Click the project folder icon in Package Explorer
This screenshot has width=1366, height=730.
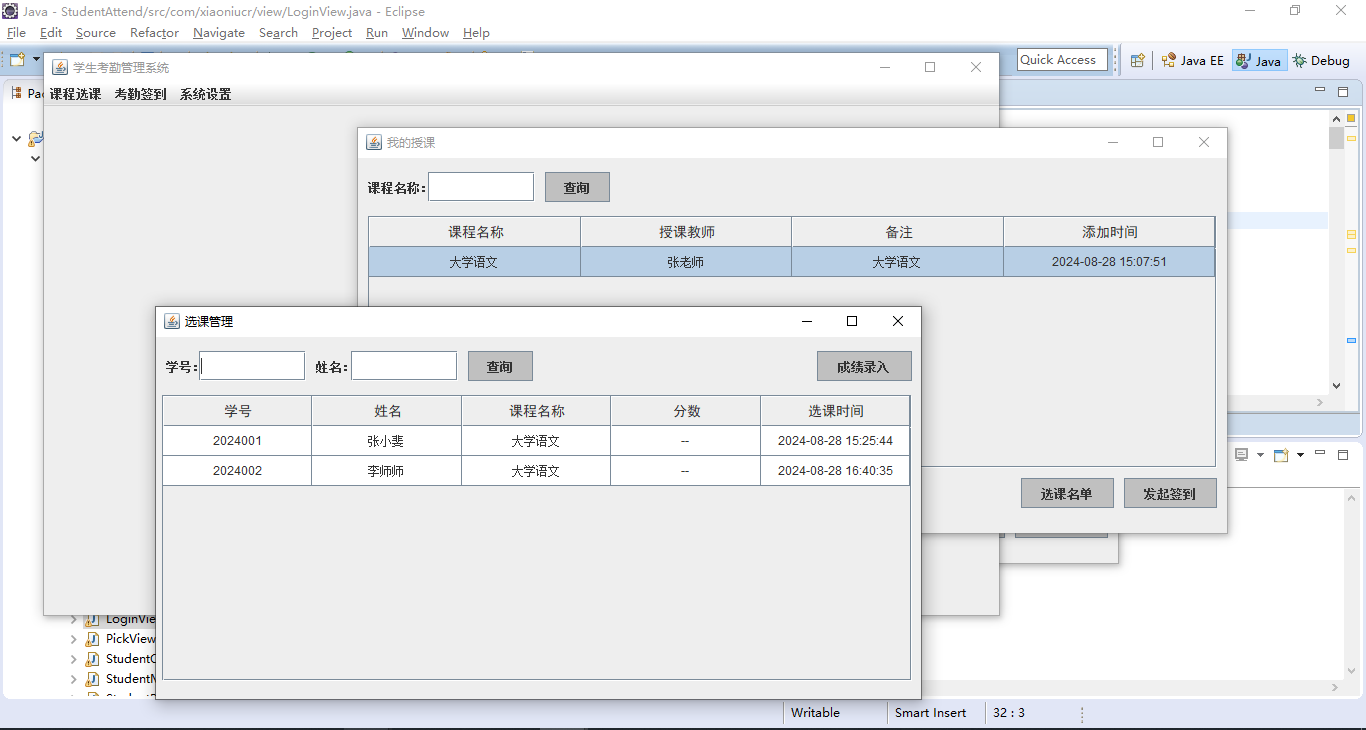pyautogui.click(x=36, y=138)
